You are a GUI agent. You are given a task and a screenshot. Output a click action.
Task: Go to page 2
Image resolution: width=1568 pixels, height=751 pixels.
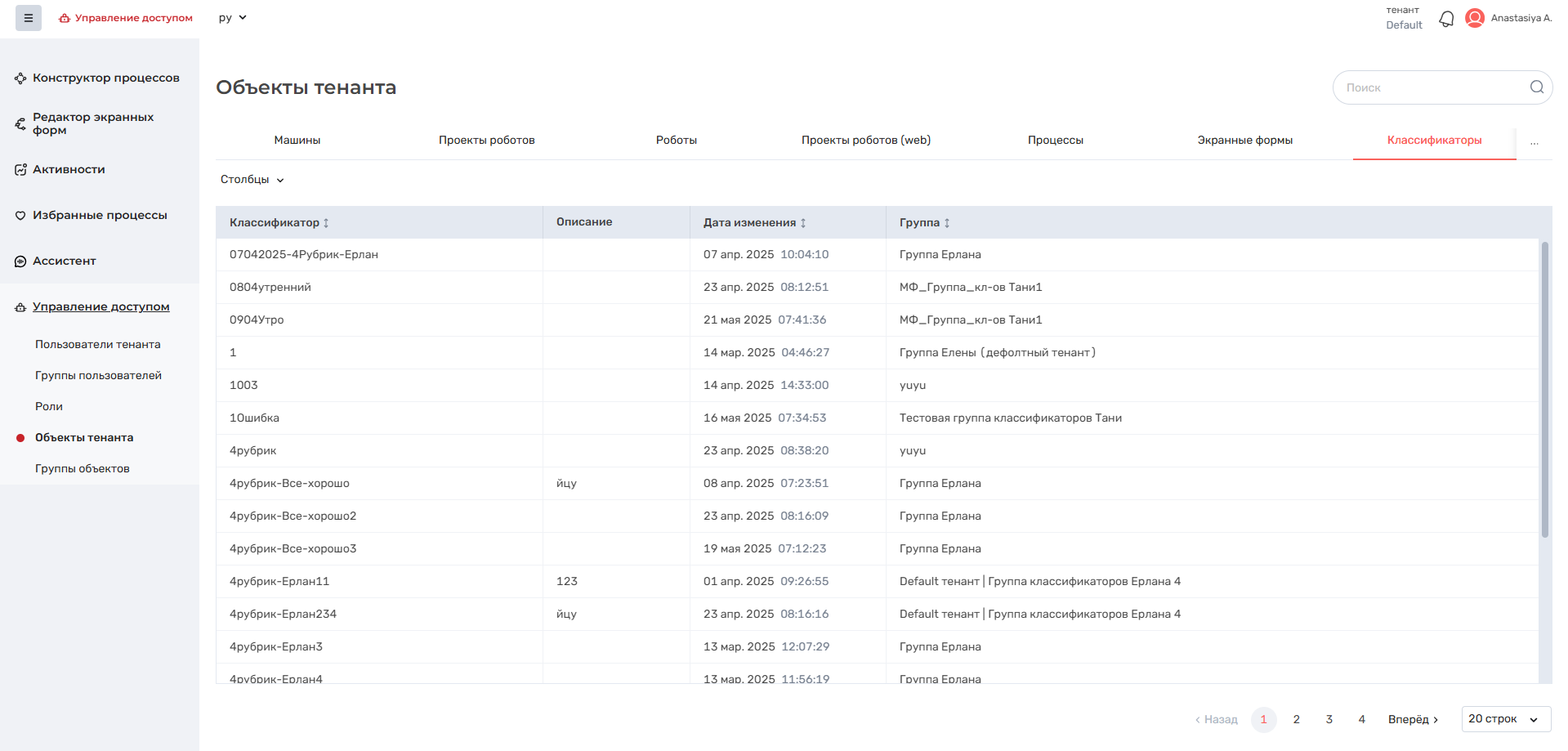[x=1296, y=719]
